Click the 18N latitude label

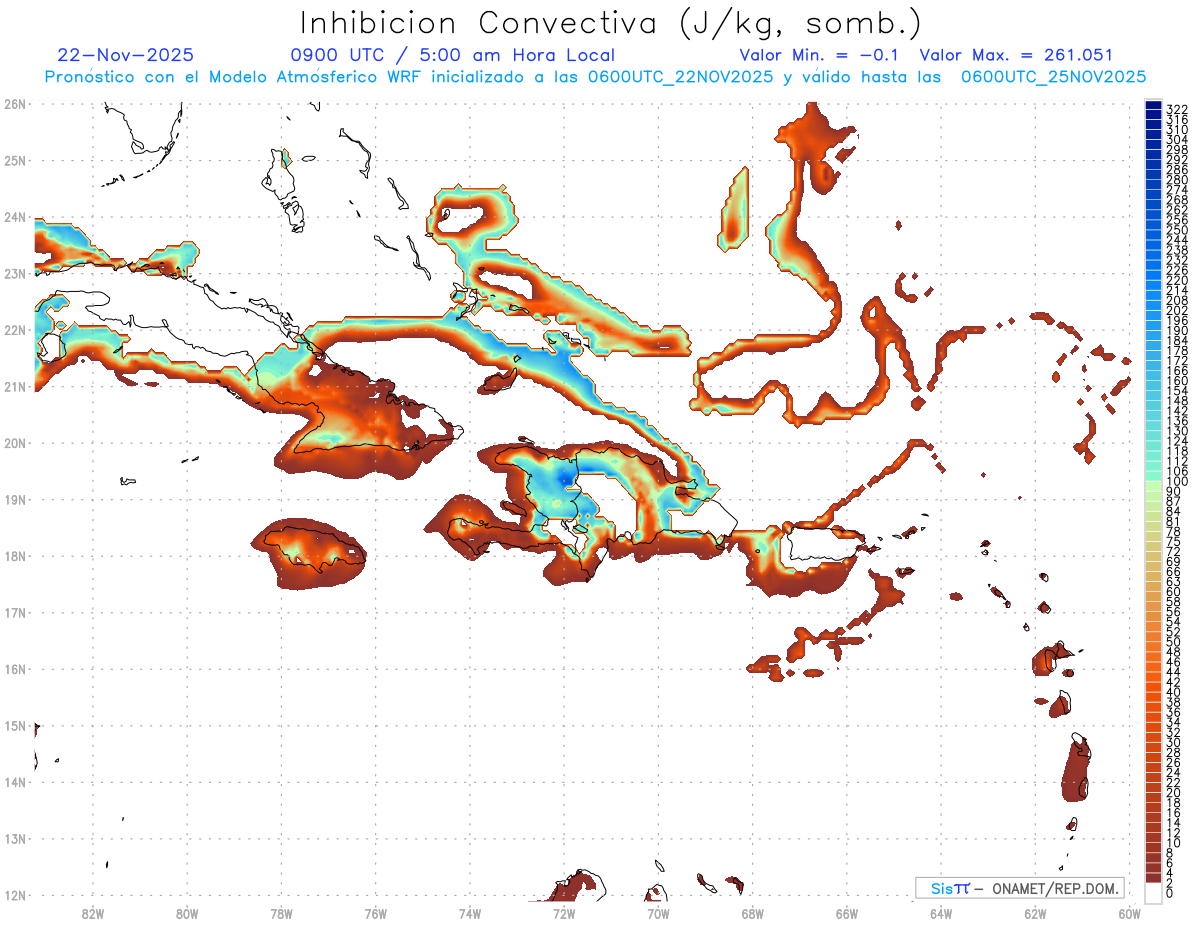coord(15,556)
